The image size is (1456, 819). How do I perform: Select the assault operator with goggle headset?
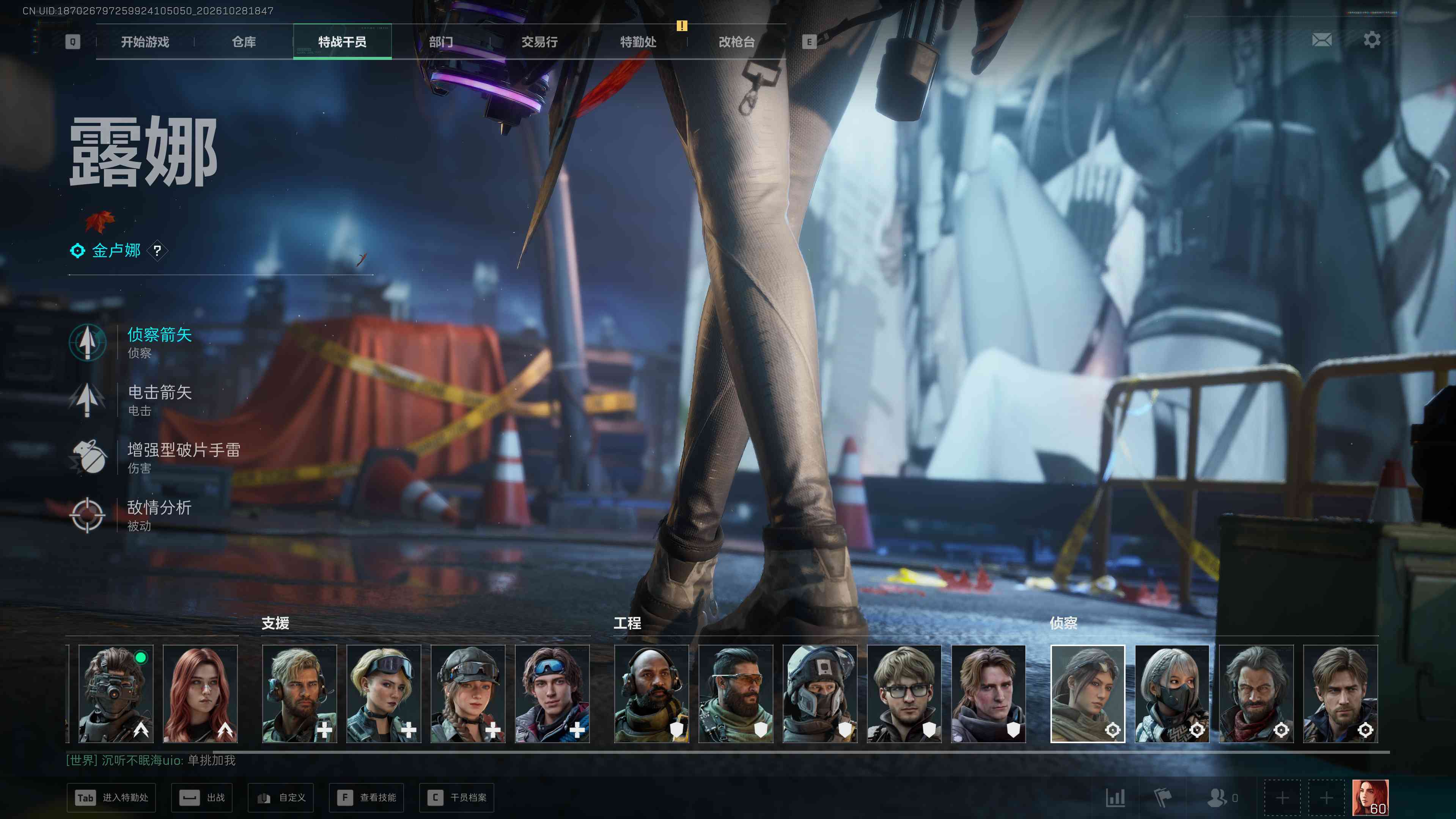point(116,694)
